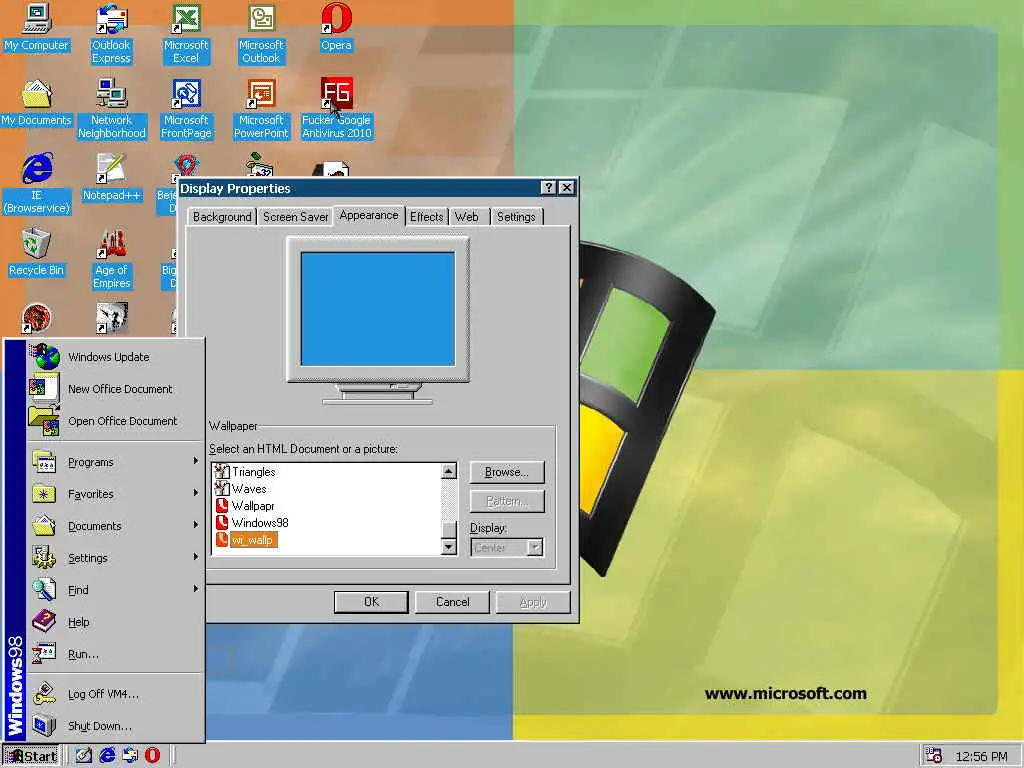The image size is (1024, 768).
Task: Expand Settings submenu in Start menu
Action: pos(116,558)
